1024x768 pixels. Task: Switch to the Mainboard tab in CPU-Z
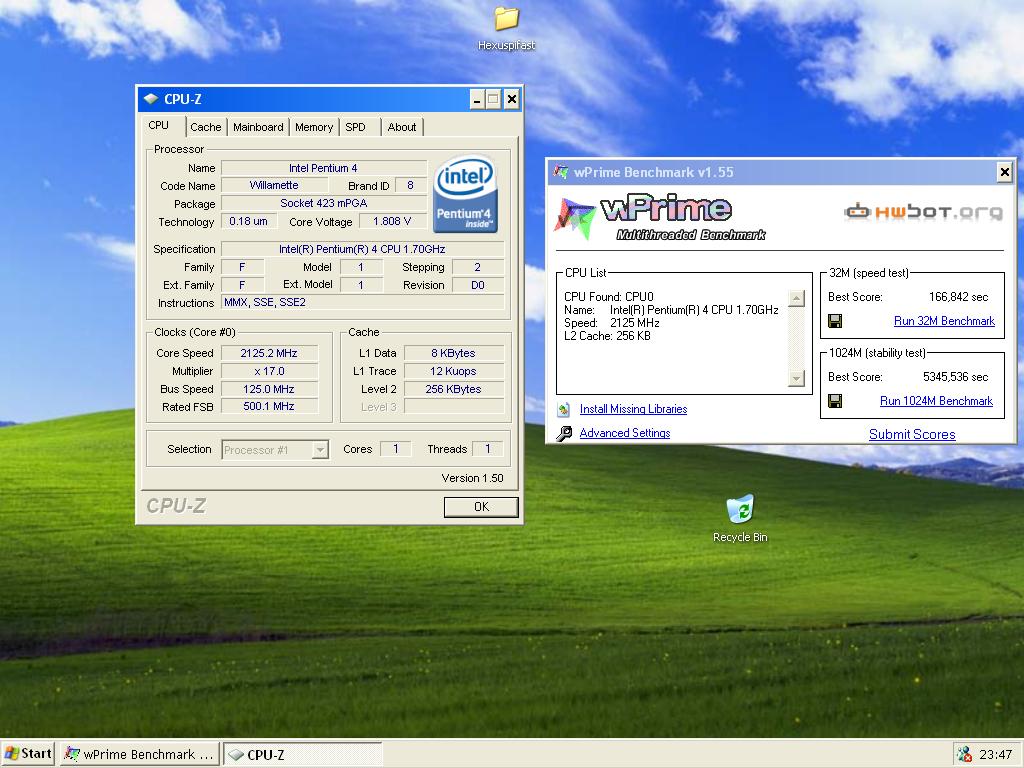[258, 127]
